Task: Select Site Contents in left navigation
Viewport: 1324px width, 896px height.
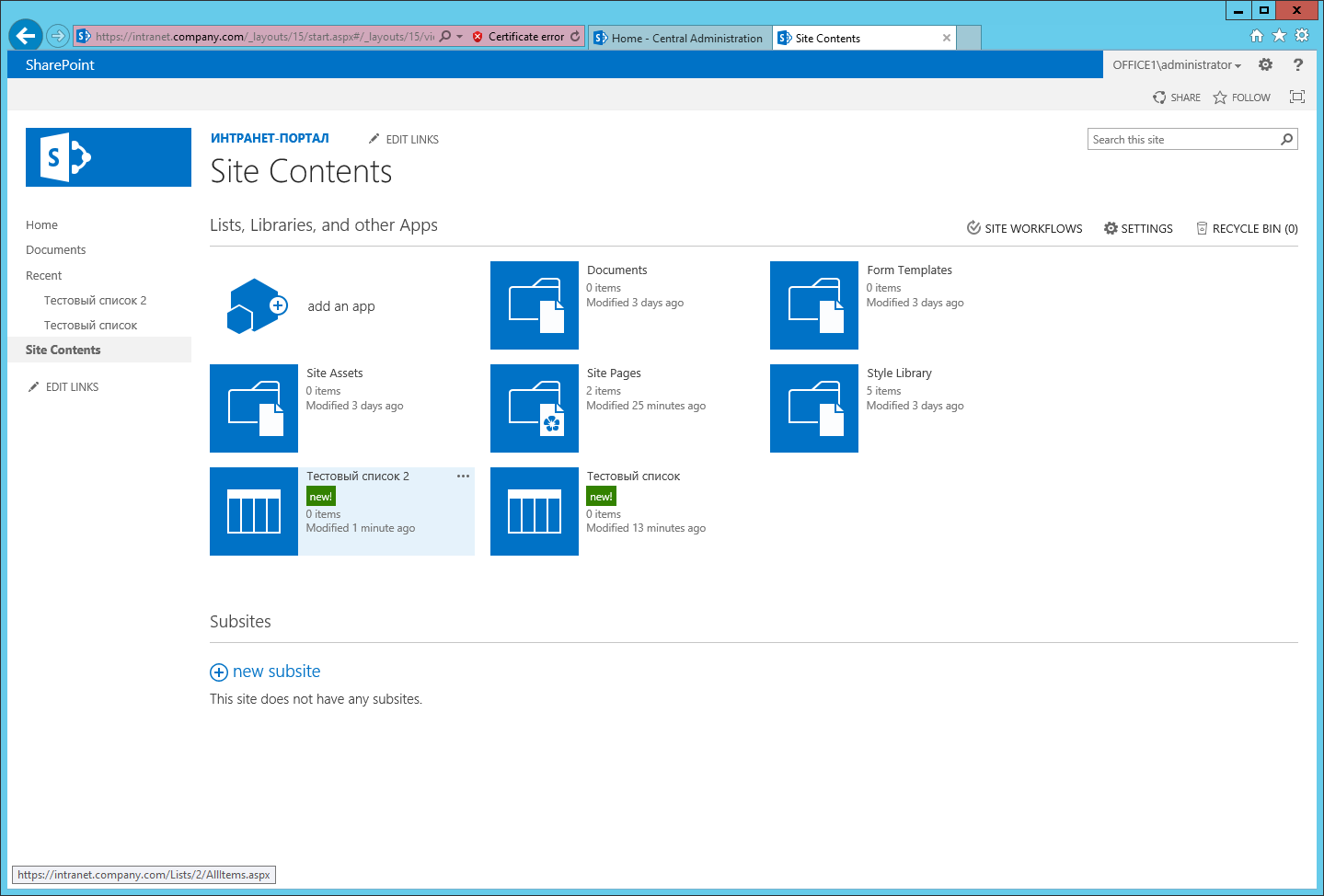Action: click(99, 350)
